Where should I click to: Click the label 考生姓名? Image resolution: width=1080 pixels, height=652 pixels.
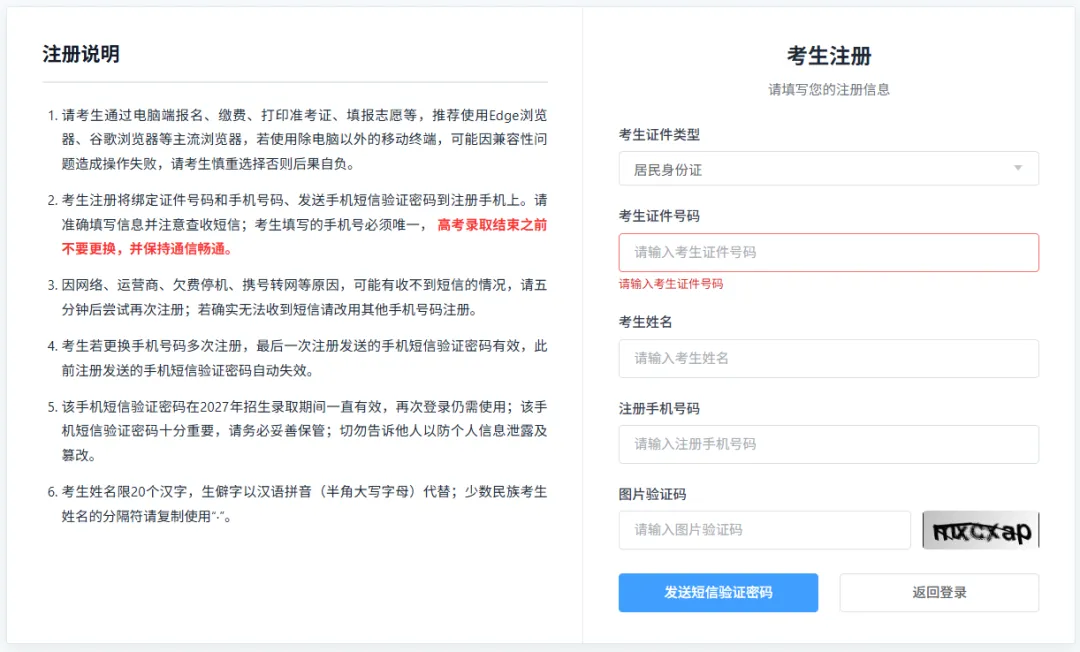645,322
